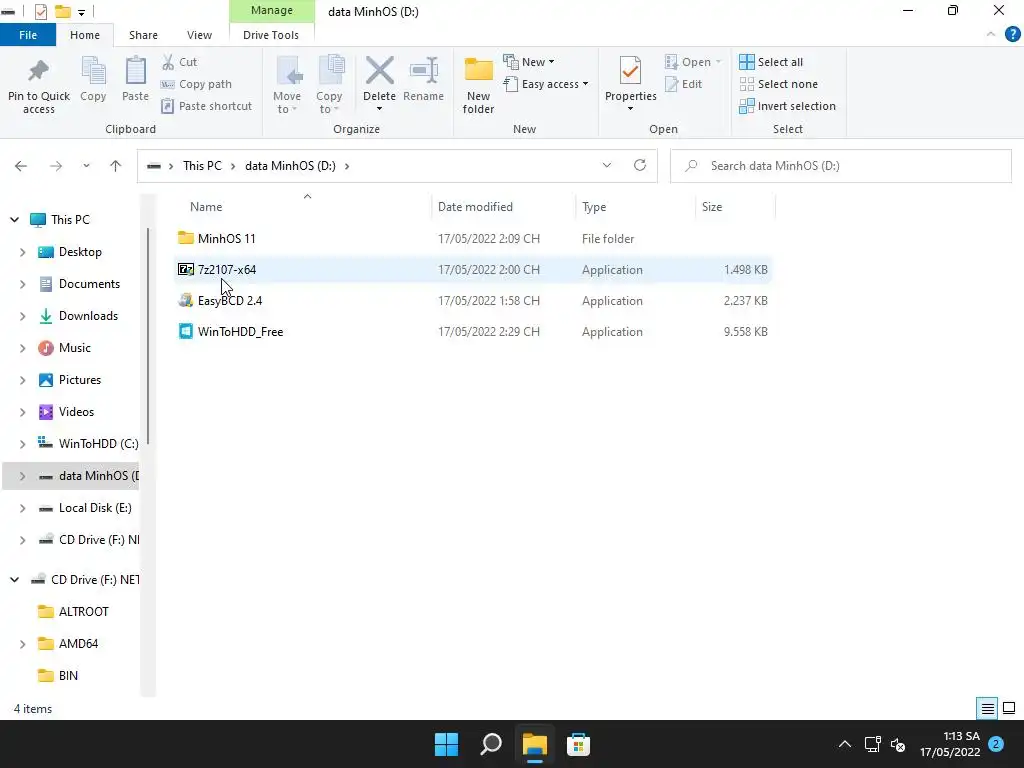Click the Help question mark icon
The height and width of the screenshot is (768, 1024).
coord(1012,35)
